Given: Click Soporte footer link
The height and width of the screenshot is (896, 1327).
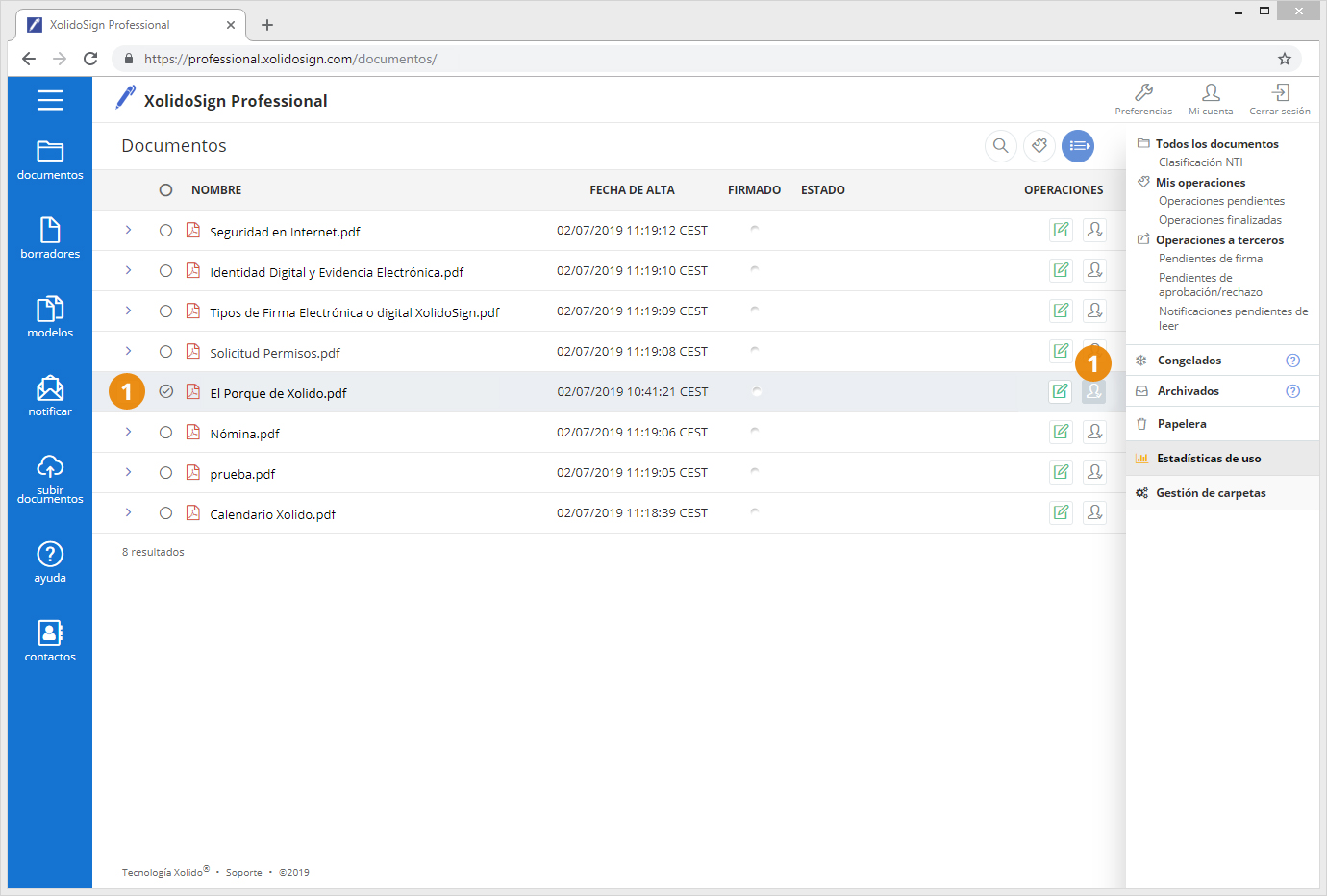Looking at the screenshot, I should 243,873.
